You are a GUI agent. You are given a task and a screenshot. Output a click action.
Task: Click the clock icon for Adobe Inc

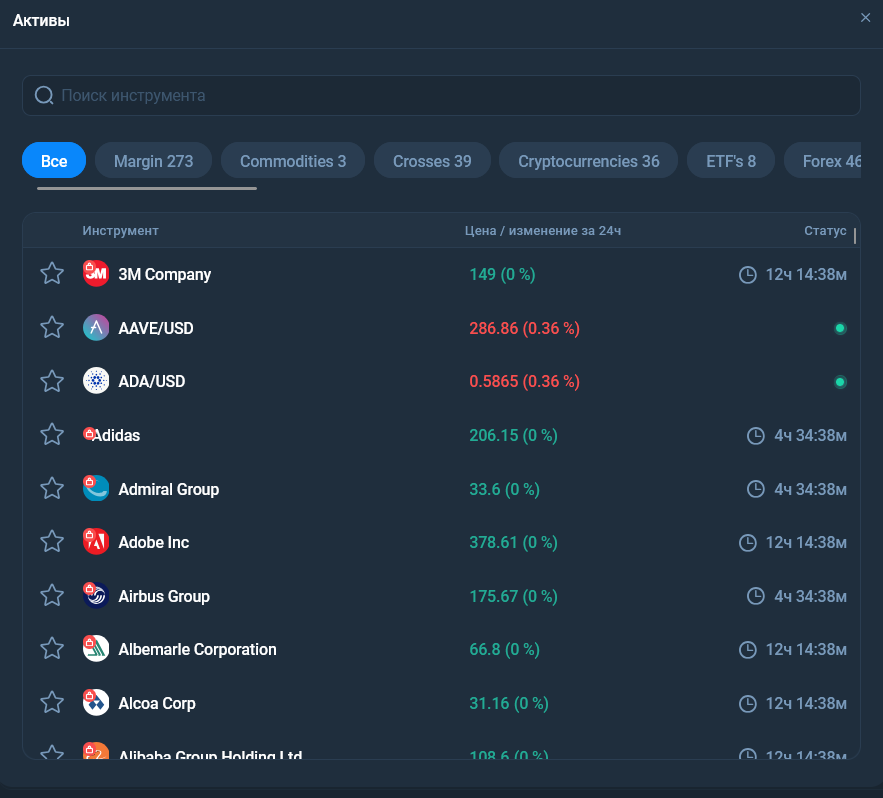pos(748,543)
